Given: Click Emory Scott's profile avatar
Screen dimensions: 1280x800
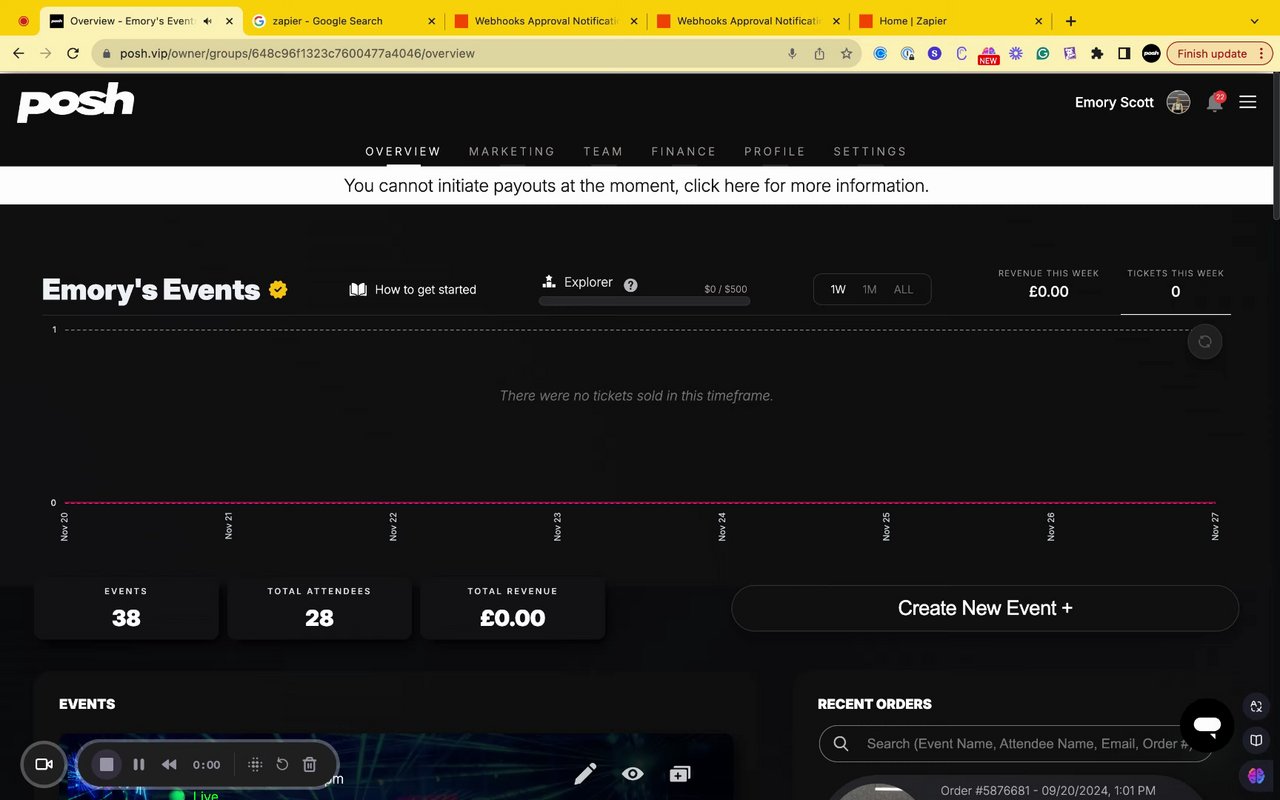Looking at the screenshot, I should coord(1178,102).
